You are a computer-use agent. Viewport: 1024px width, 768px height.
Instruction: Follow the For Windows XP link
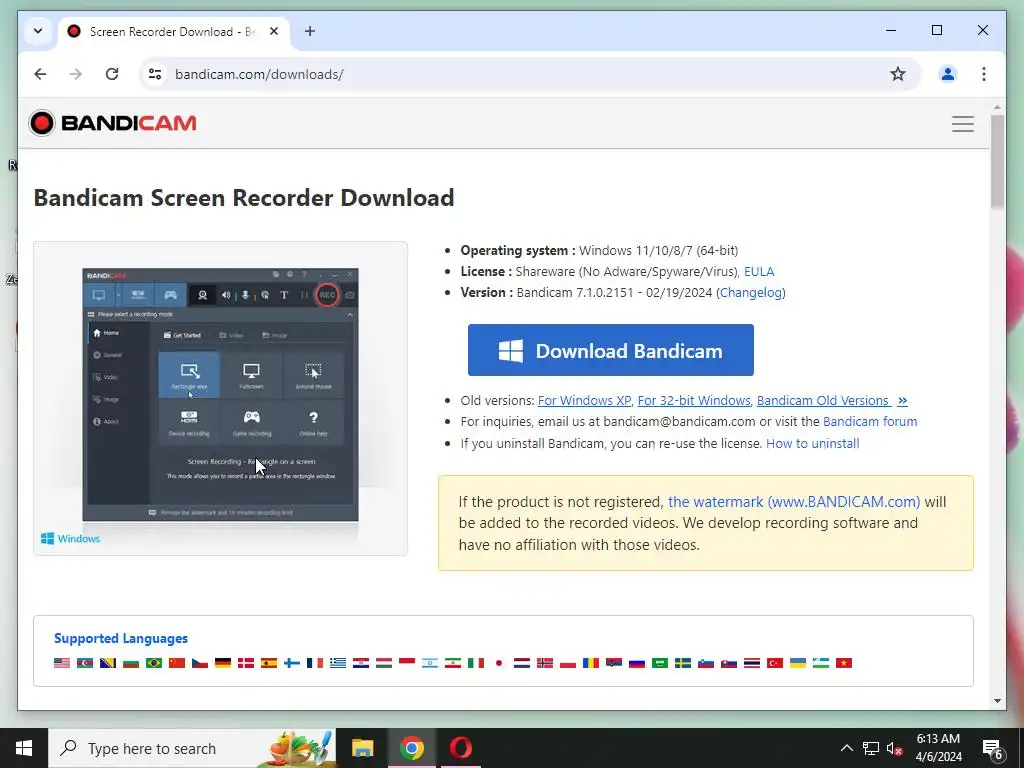[584, 400]
